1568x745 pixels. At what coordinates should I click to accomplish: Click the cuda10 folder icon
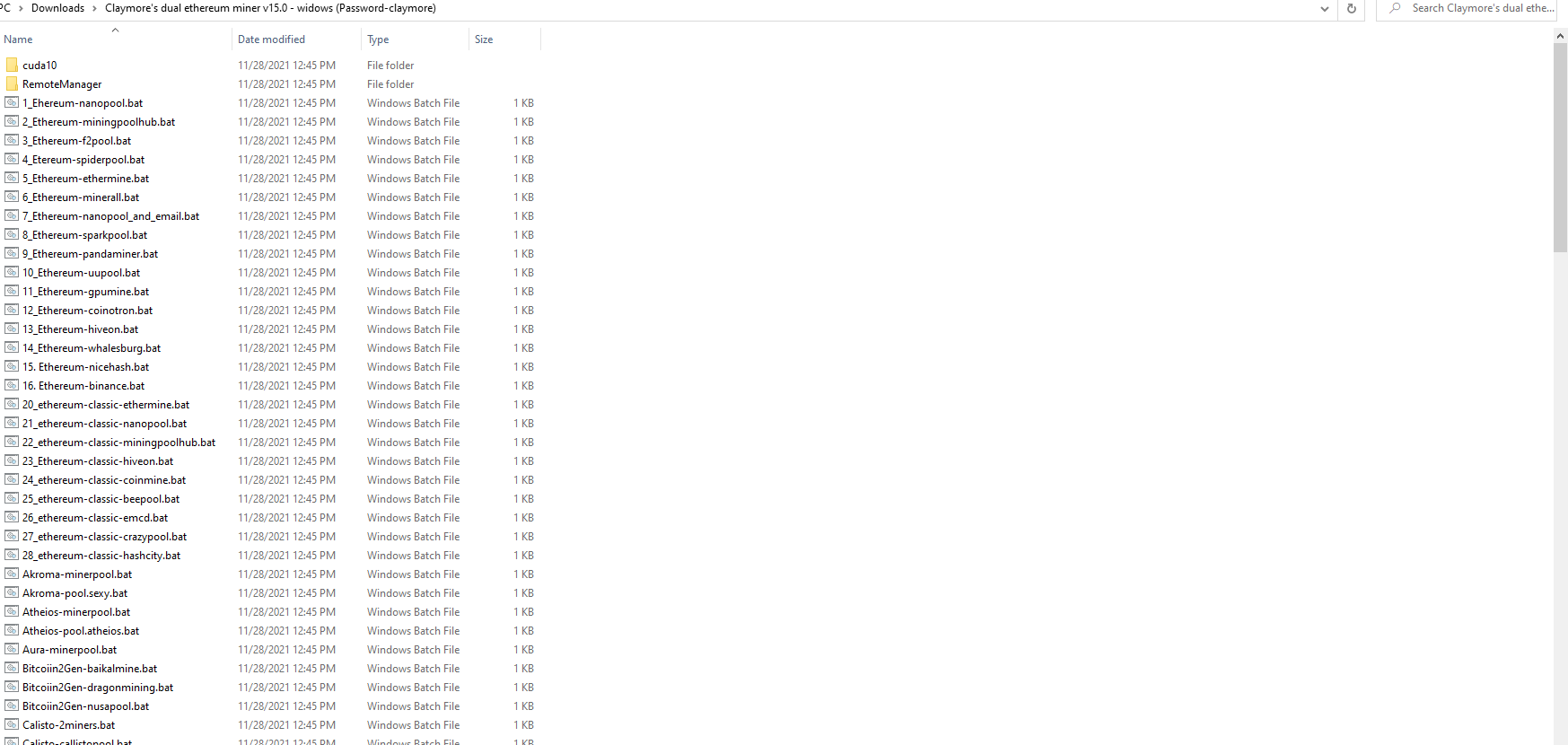(x=12, y=65)
